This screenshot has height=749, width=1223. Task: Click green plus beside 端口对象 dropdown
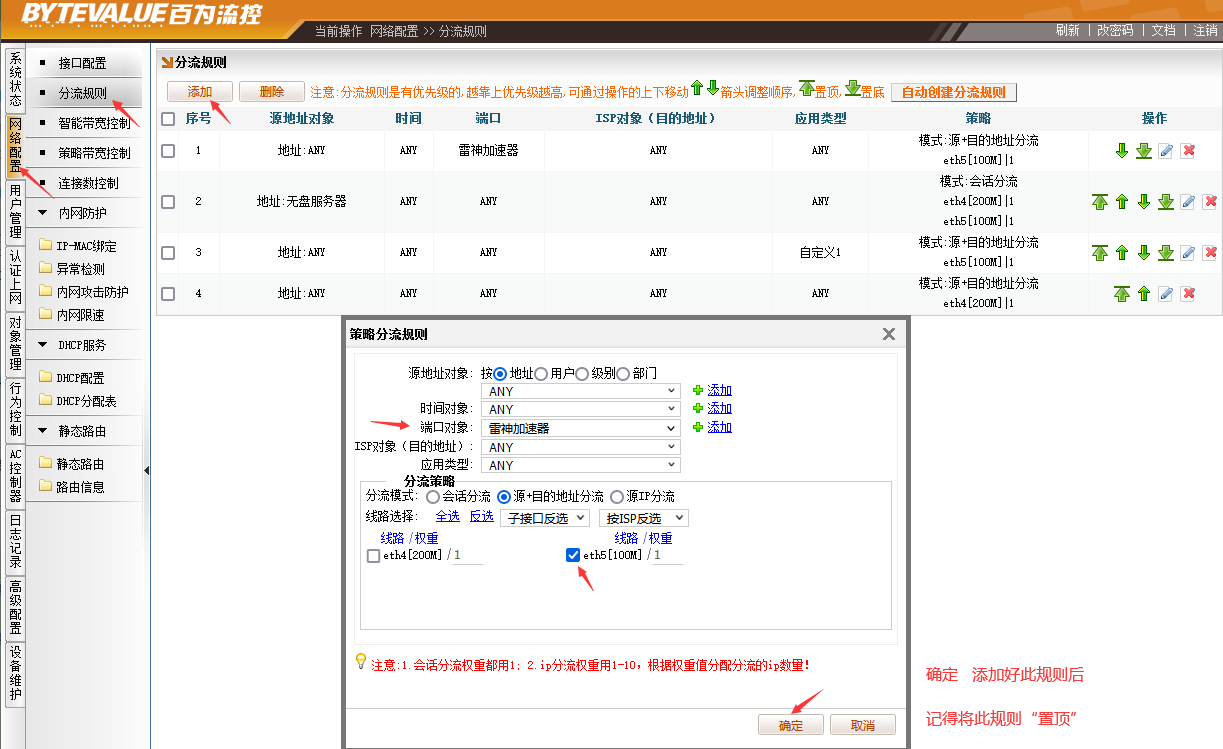[x=698, y=427]
